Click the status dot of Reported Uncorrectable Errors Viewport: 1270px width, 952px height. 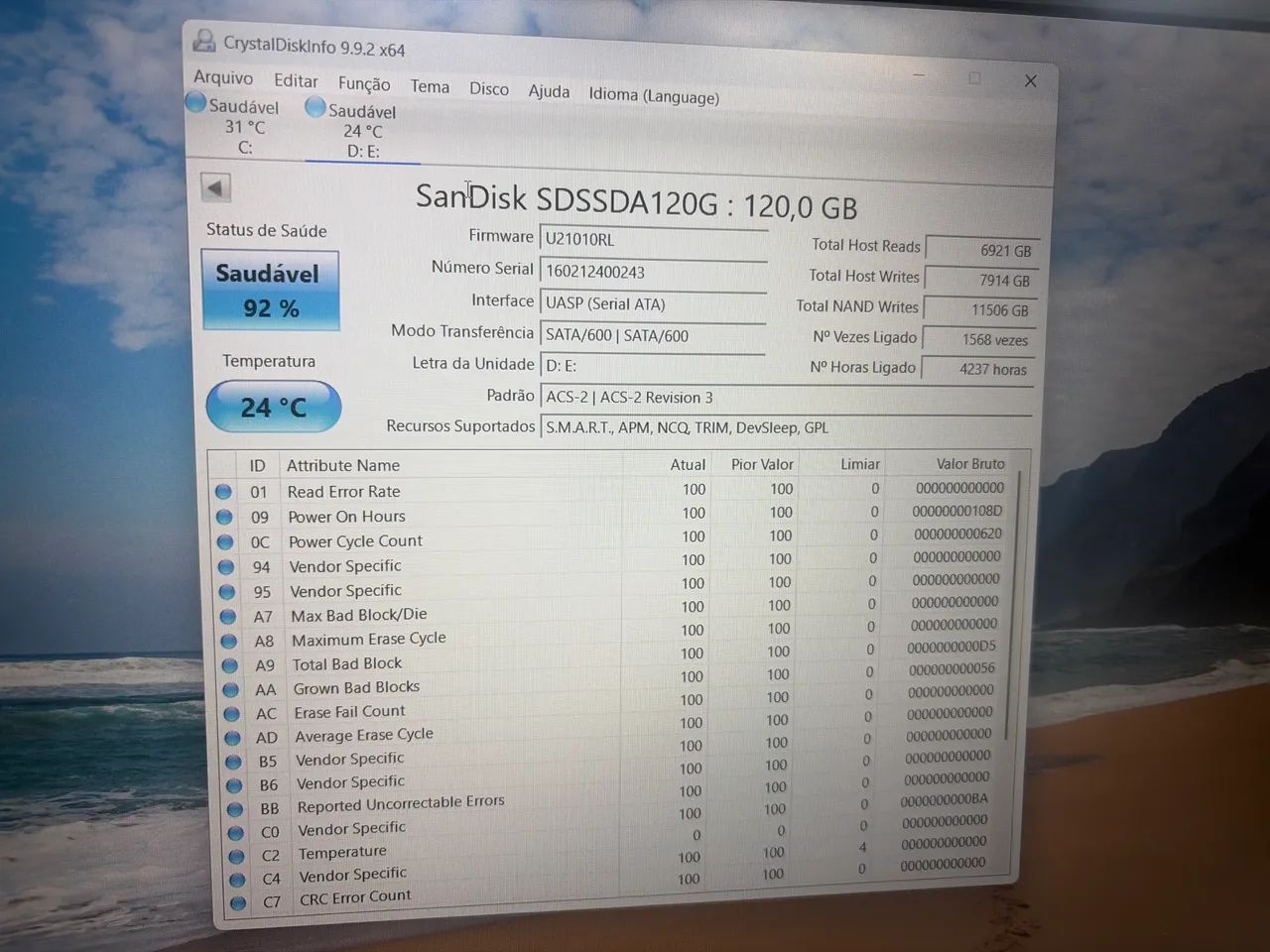(x=236, y=809)
